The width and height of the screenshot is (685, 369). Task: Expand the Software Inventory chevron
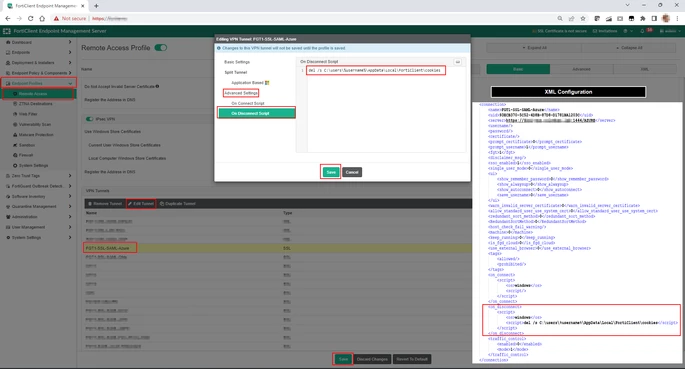coord(70,196)
